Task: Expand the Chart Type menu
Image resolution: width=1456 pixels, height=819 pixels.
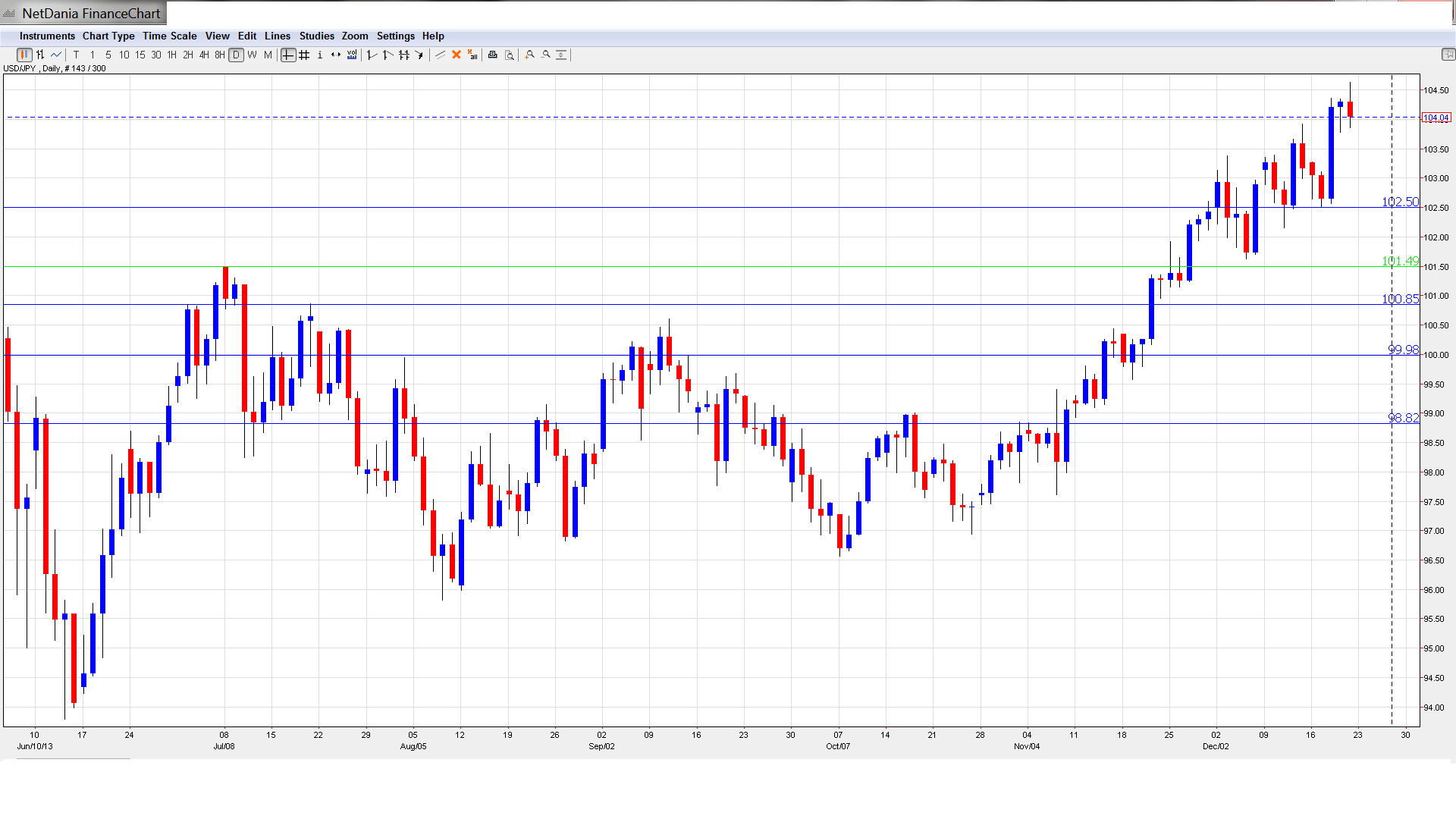Action: click(x=108, y=36)
